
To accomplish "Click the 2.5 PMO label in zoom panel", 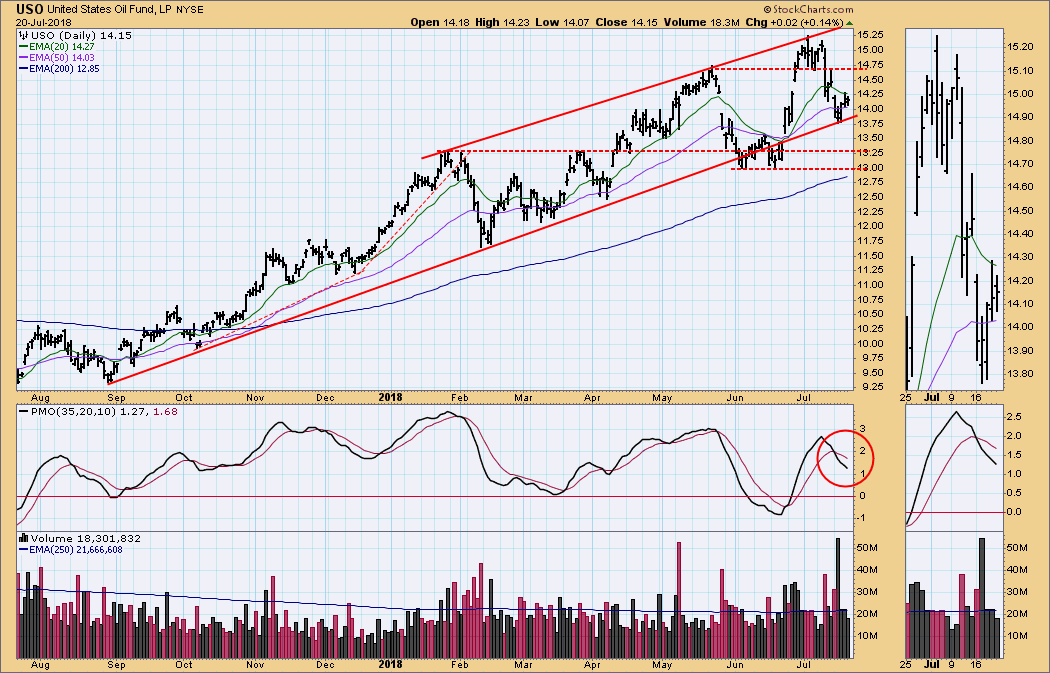I will click(1014, 417).
